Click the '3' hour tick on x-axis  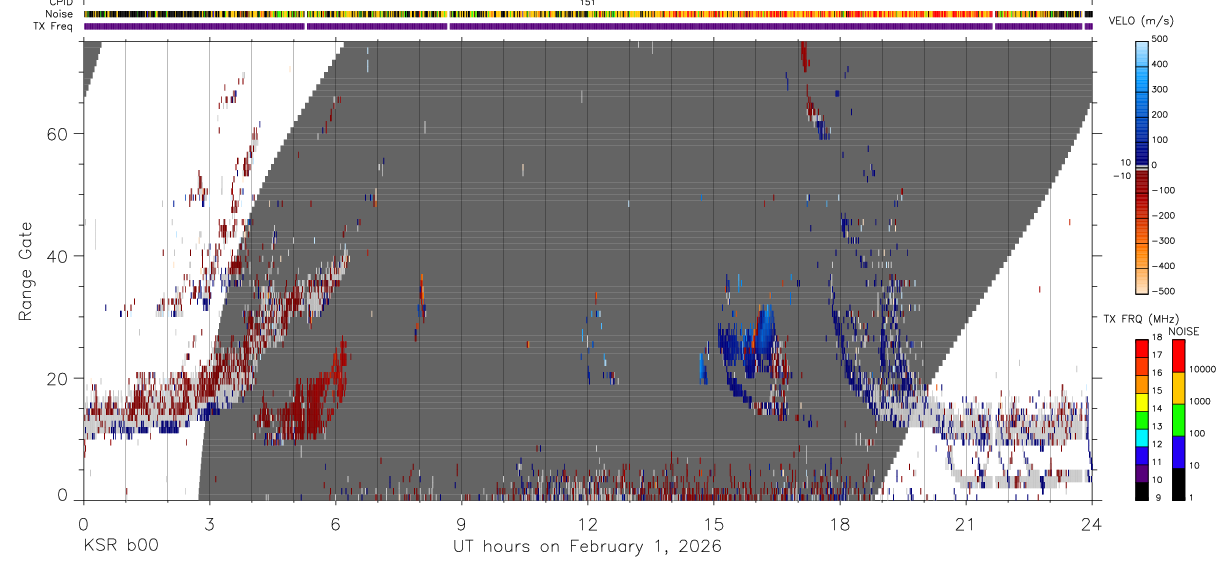click(x=209, y=523)
